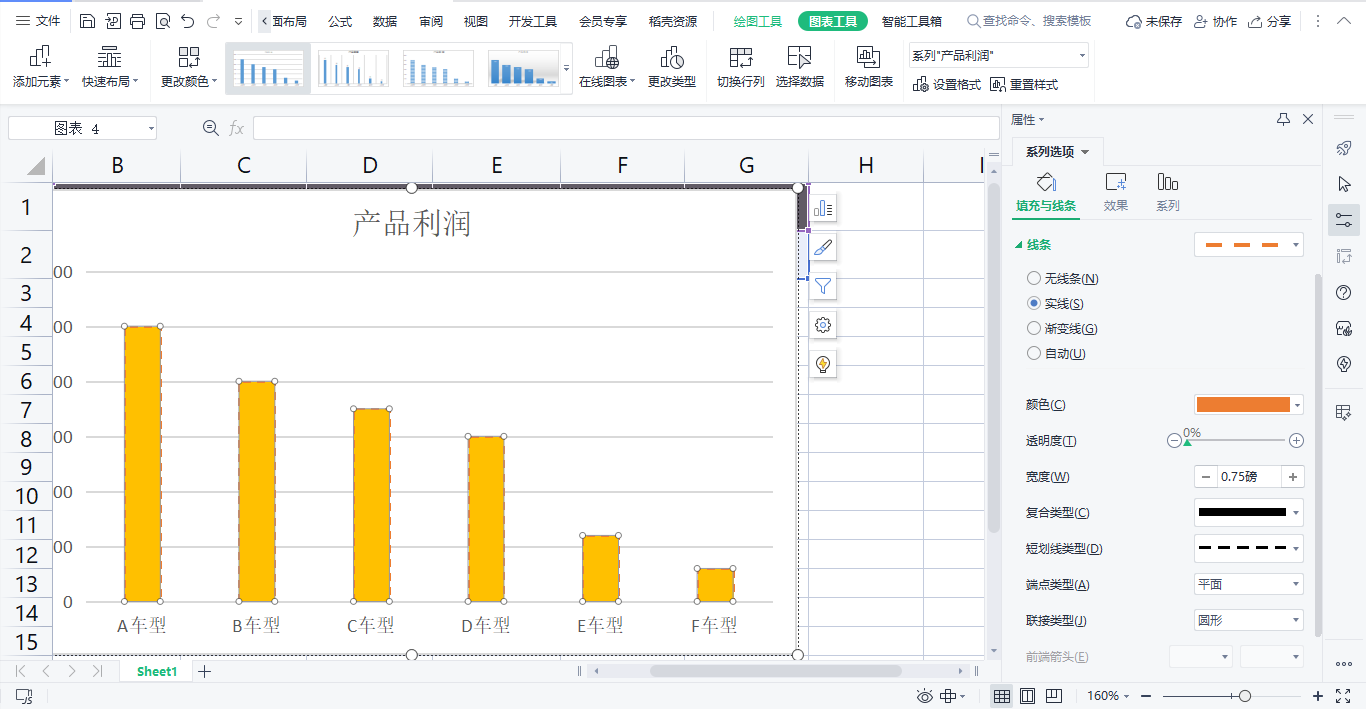Image resolution: width=1366 pixels, height=709 pixels.
Task: Add a new sheet with plus button
Action: [205, 671]
